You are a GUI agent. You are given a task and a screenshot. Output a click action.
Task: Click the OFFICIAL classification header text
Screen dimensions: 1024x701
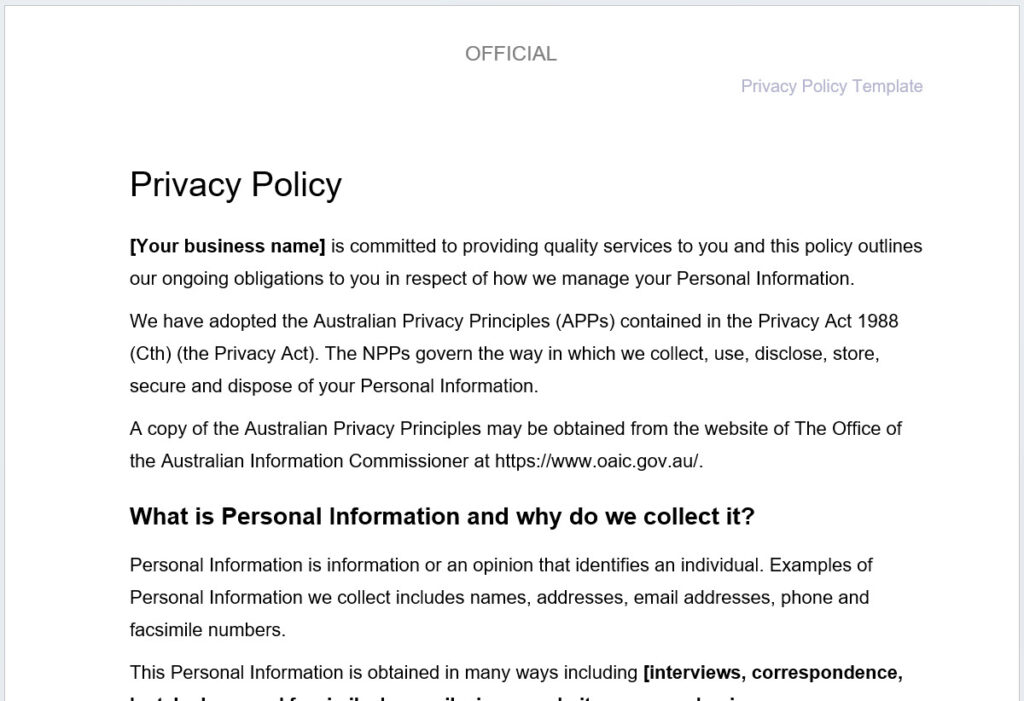[x=511, y=54]
